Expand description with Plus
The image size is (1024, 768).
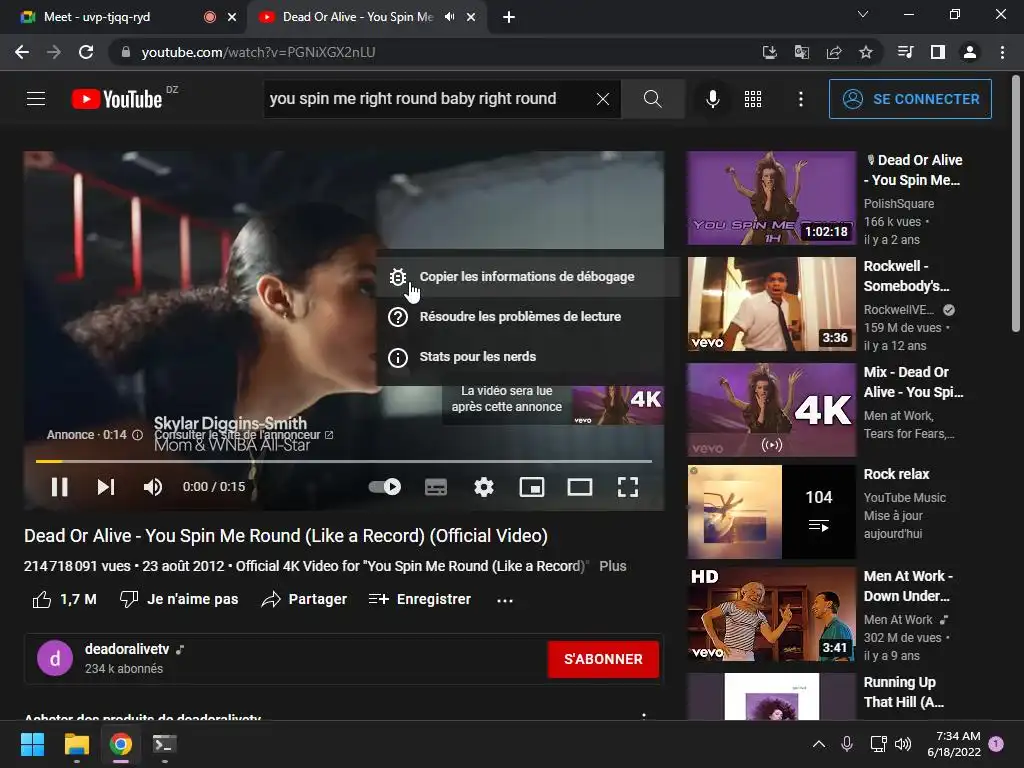click(x=613, y=566)
